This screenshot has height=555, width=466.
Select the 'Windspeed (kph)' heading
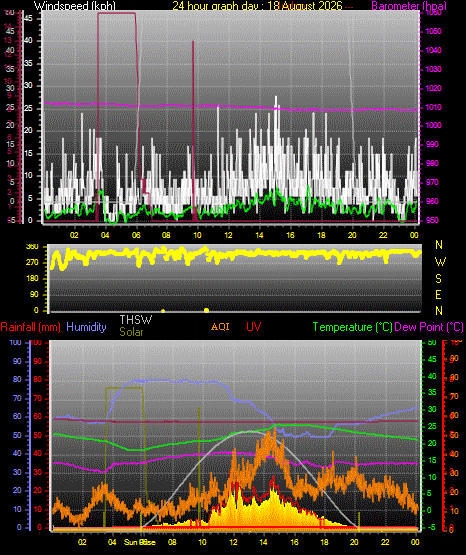pyautogui.click(x=75, y=6)
